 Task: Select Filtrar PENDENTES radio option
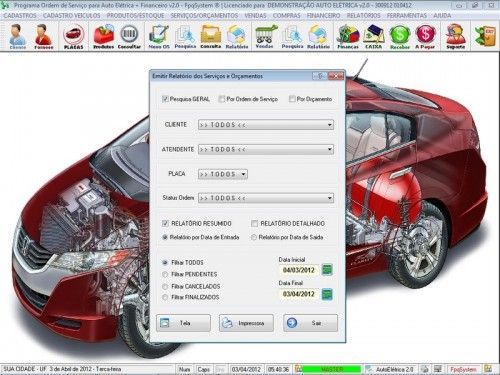[165, 274]
